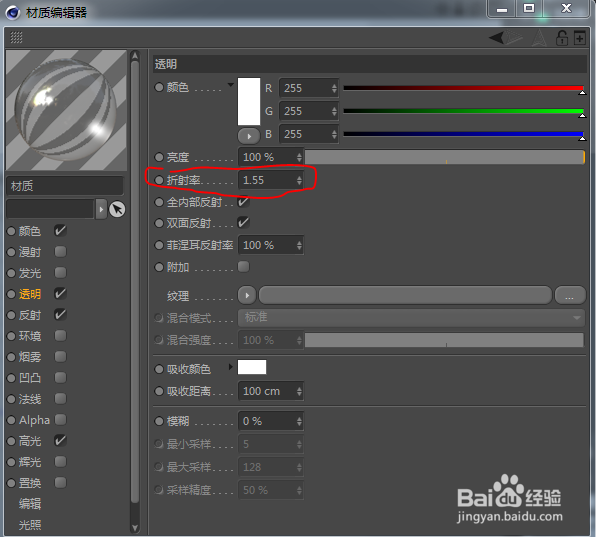The height and width of the screenshot is (537, 596).
Task: Click the color picker arrow button below swatch
Action: coord(249,136)
